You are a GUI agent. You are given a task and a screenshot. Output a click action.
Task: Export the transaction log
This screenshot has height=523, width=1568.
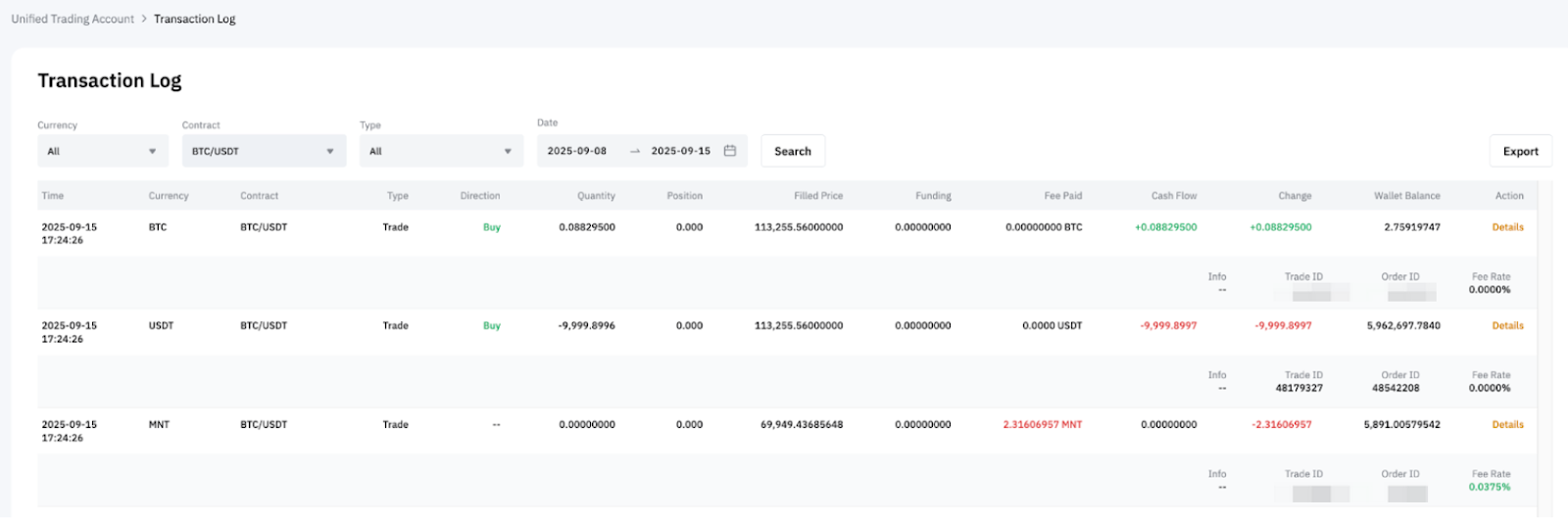tap(1520, 151)
